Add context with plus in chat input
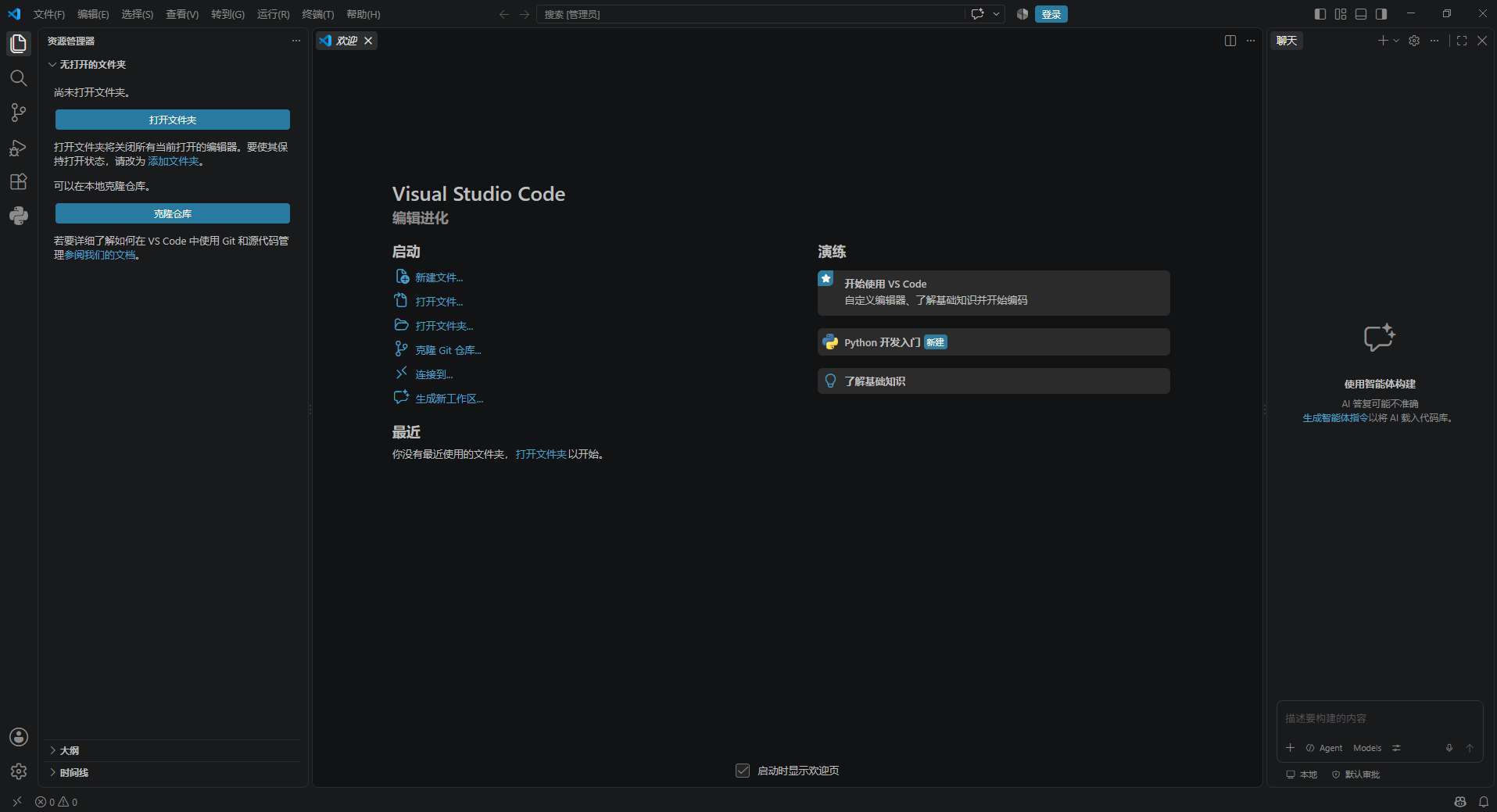Viewport: 1497px width, 812px height. [x=1291, y=748]
